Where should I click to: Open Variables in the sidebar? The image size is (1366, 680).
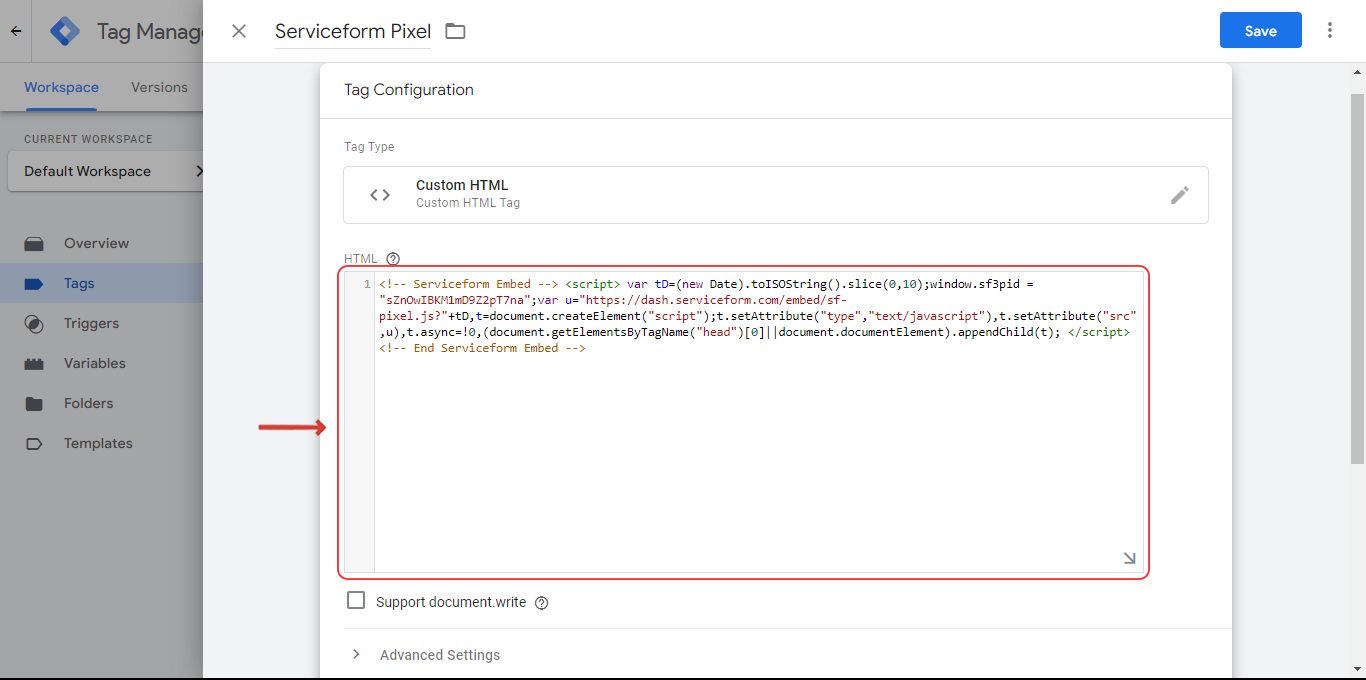tap(101, 363)
